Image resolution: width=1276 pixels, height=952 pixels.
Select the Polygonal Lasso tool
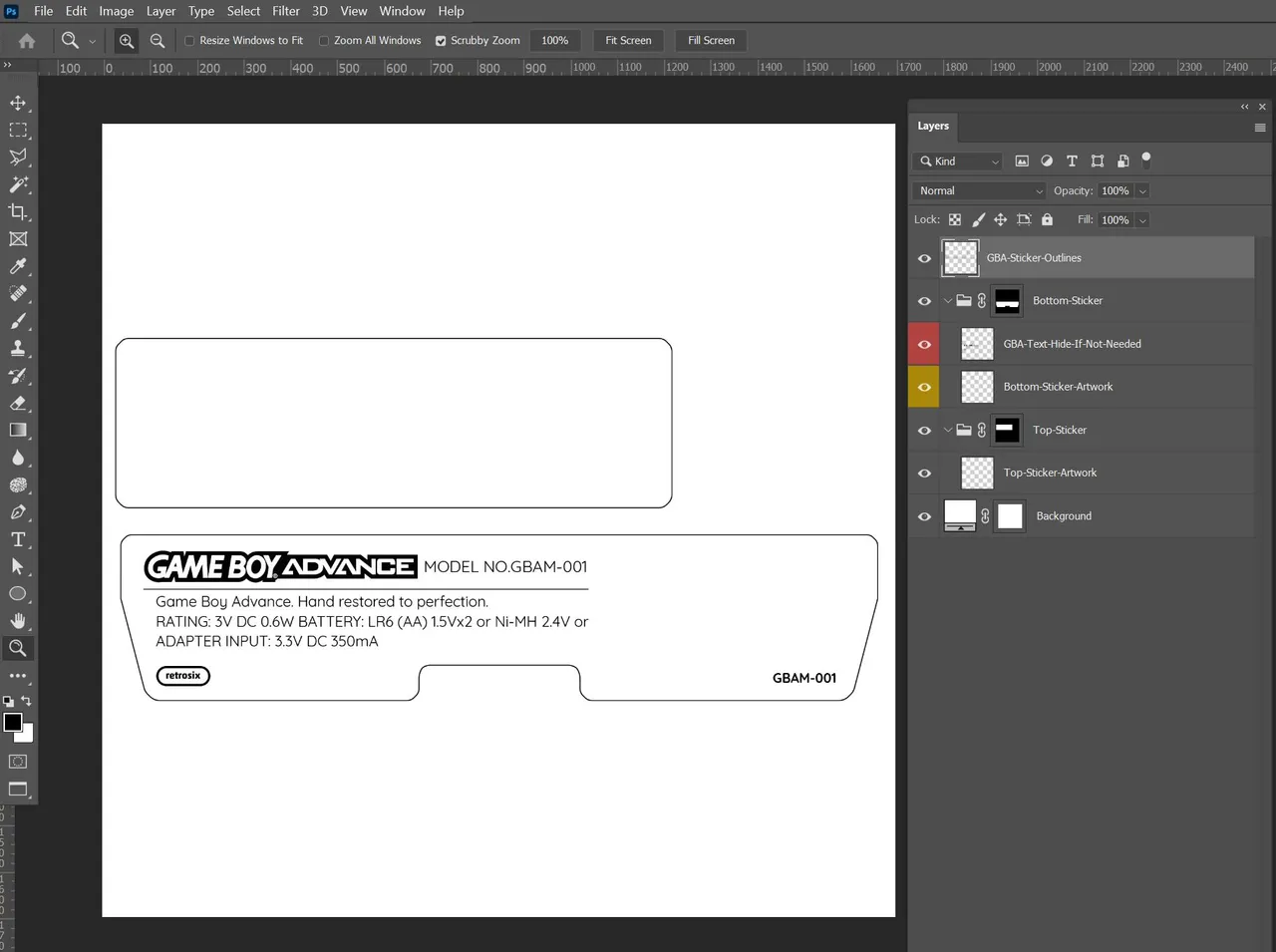point(18,158)
